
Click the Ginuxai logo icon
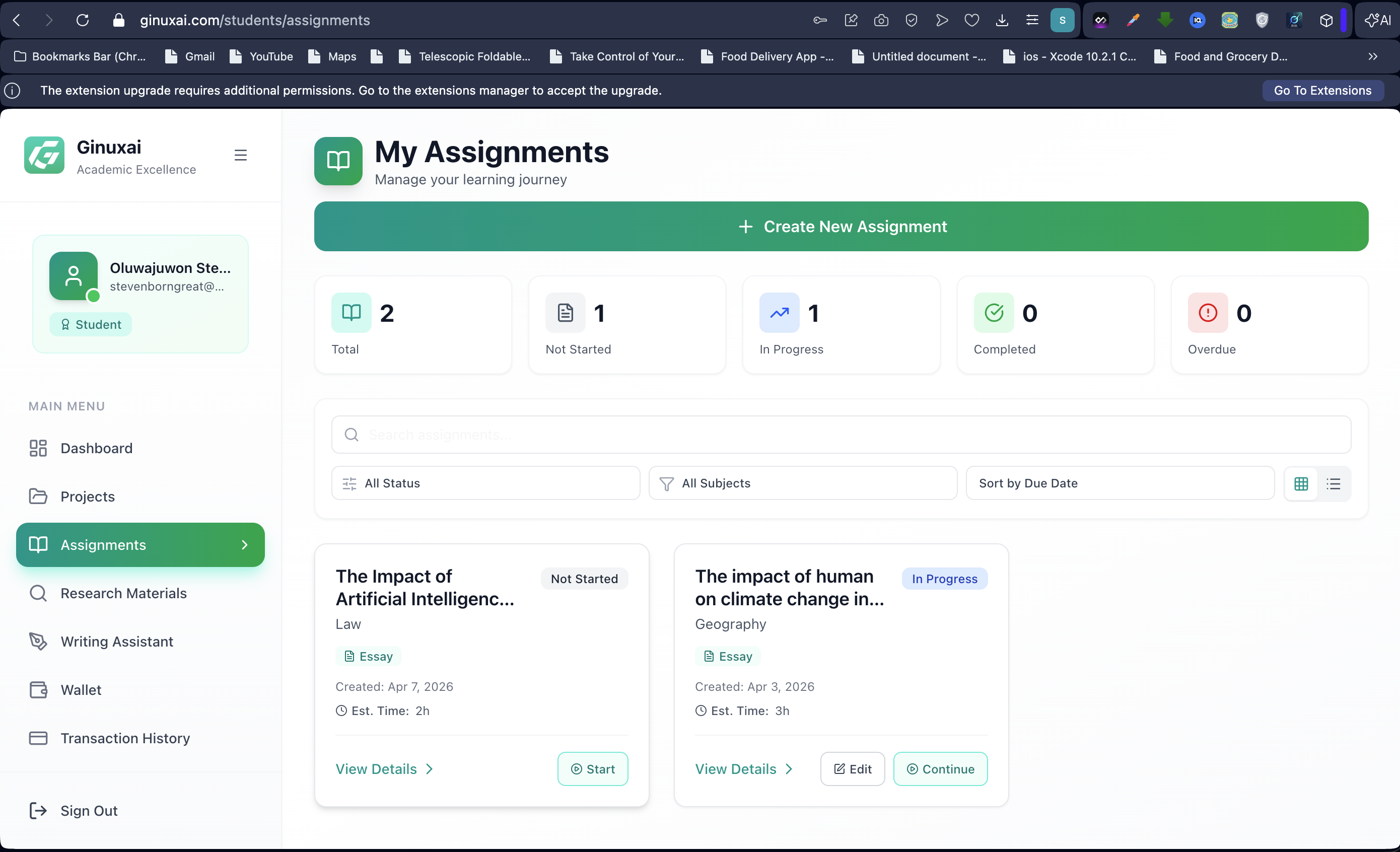[44, 155]
